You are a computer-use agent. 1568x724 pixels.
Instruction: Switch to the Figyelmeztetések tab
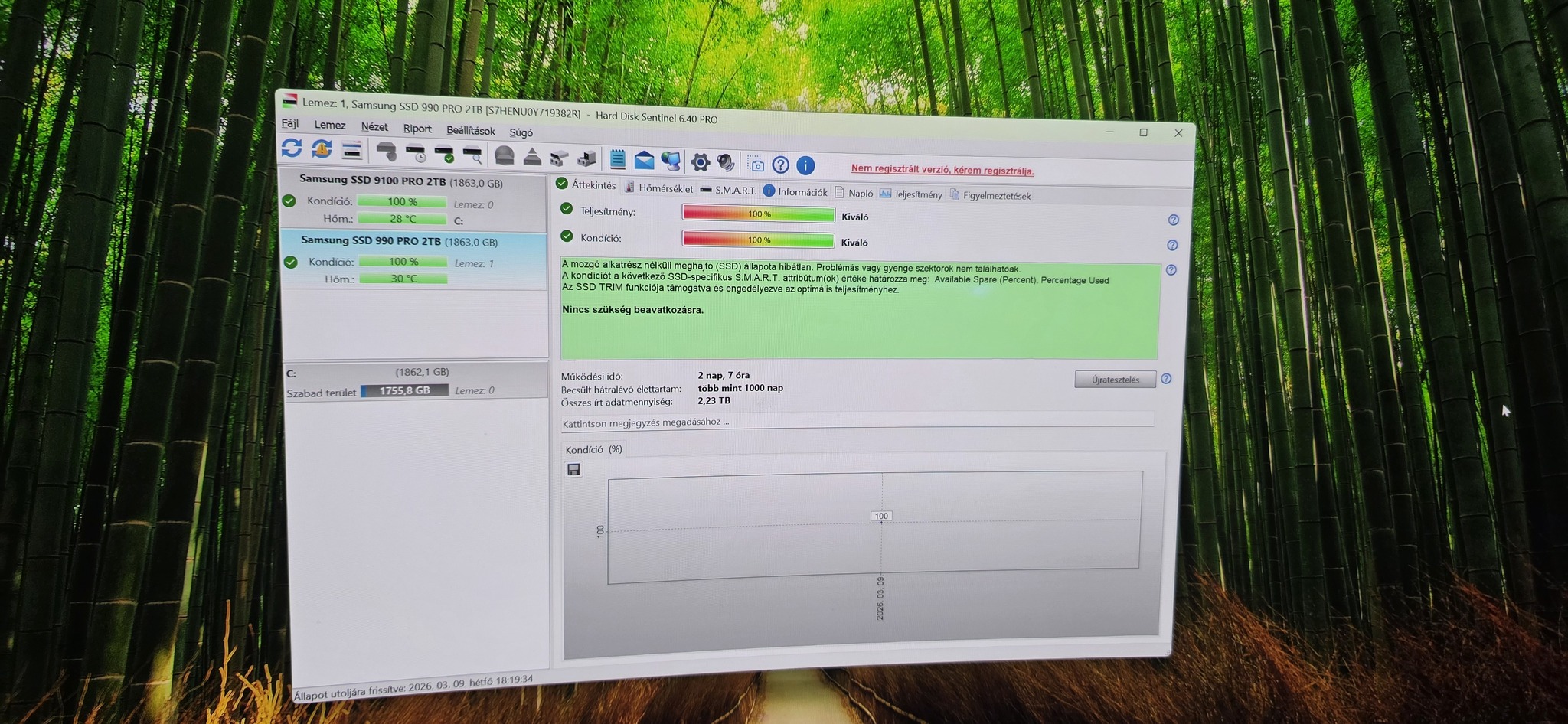[x=990, y=195]
